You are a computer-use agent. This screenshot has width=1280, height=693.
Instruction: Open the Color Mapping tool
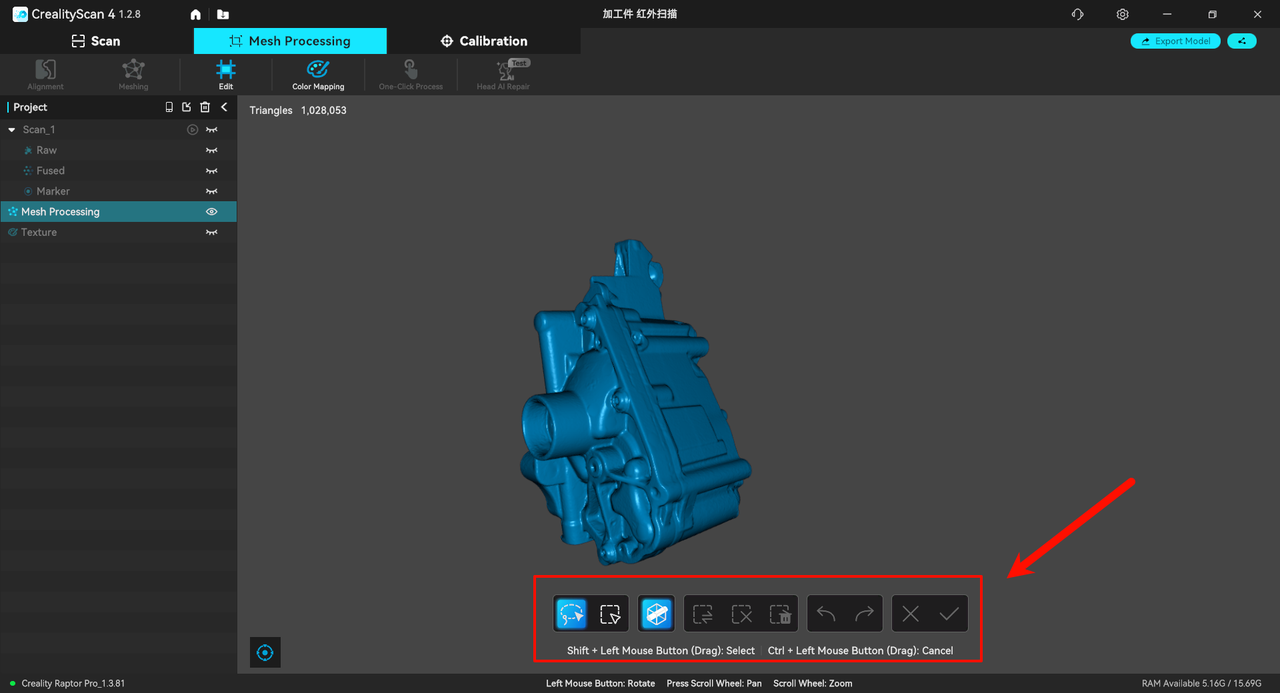point(318,74)
